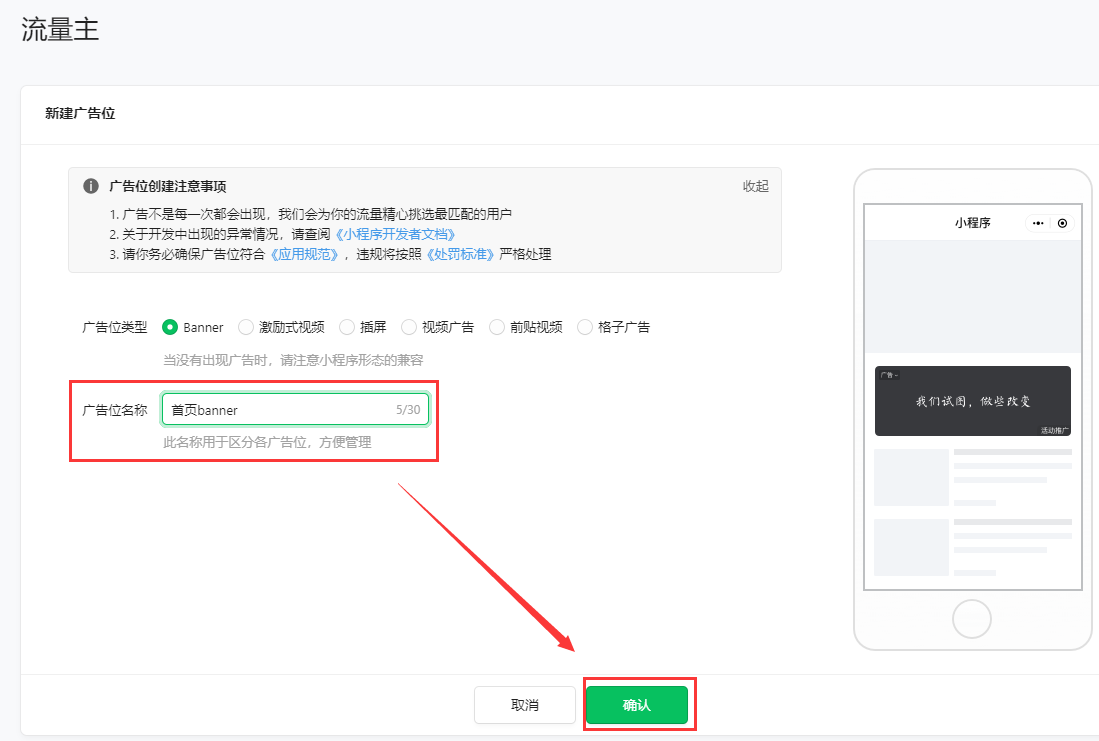Image resolution: width=1099 pixels, height=741 pixels.
Task: Pick the 视频广告 radio option
Action: (x=409, y=327)
